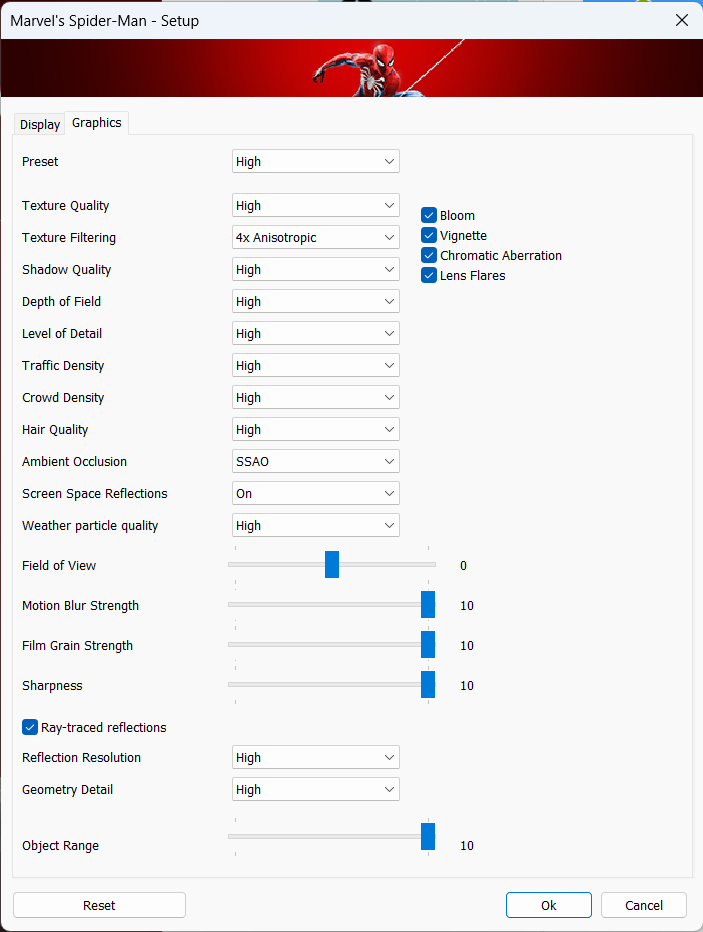This screenshot has height=932, width=703.
Task: Close the Spider-Man Setup window
Action: click(x=681, y=20)
